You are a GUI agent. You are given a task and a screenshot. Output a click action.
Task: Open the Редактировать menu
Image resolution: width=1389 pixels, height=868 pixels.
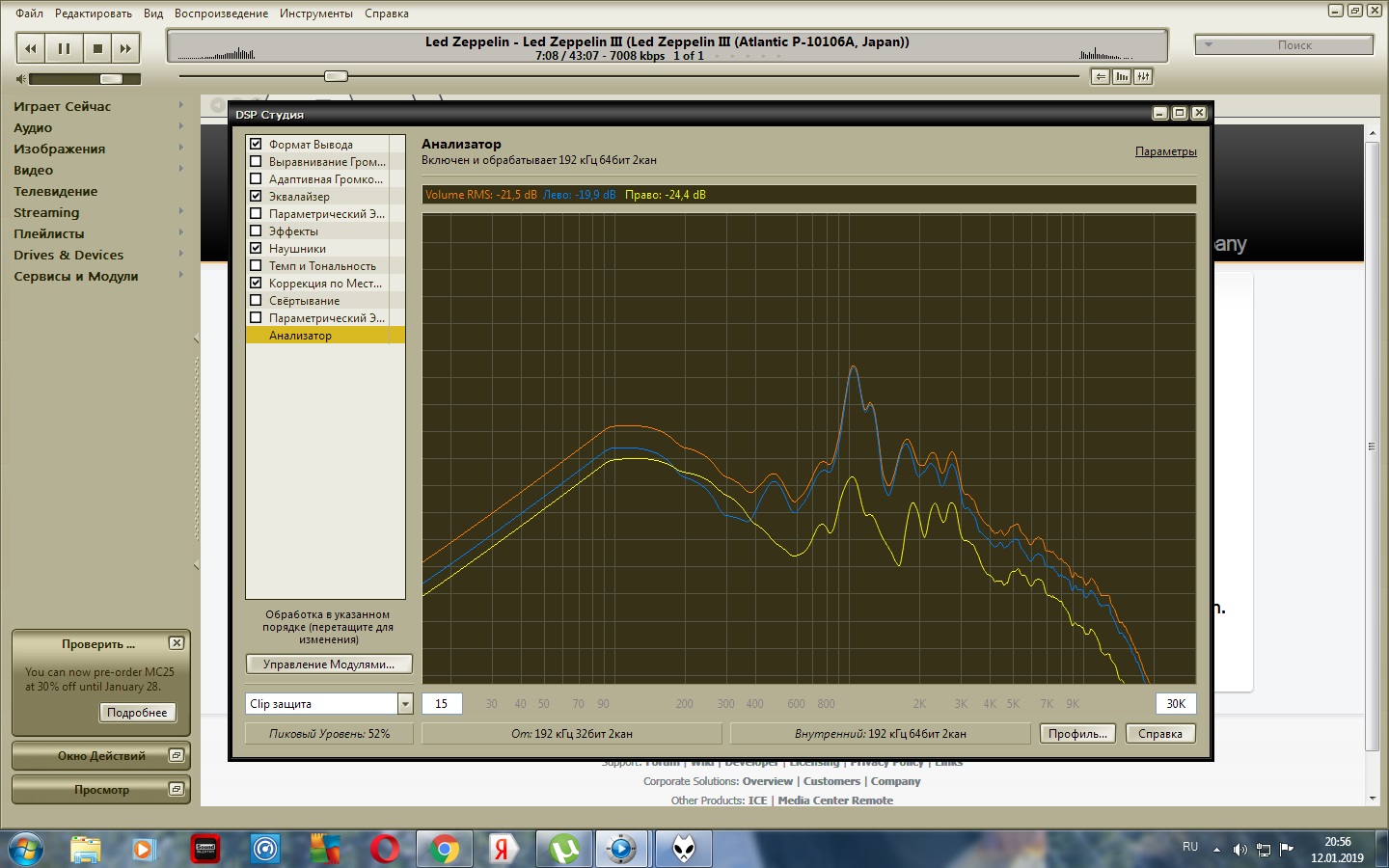[x=94, y=14]
